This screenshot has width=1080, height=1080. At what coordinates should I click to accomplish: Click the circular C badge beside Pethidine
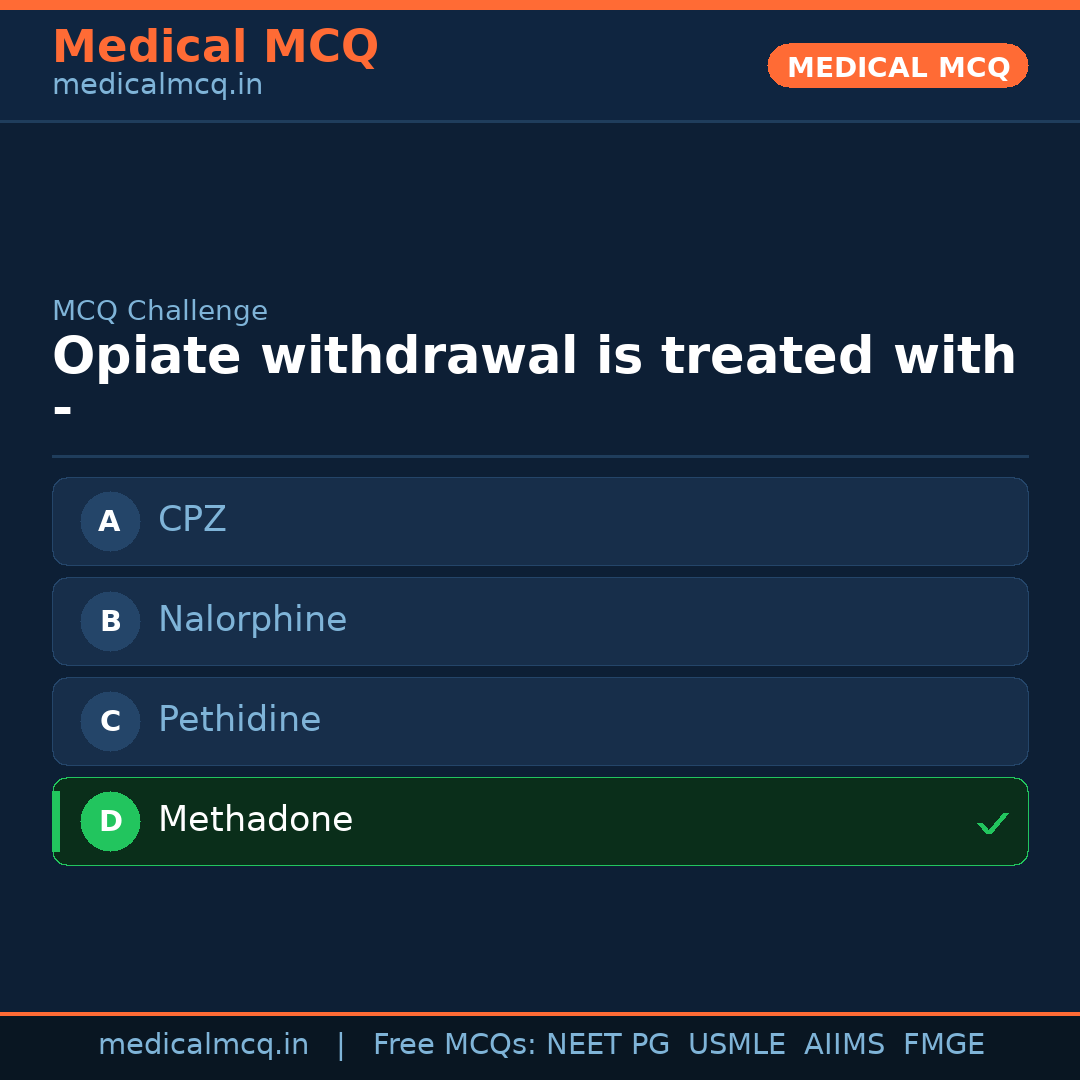pos(110,721)
